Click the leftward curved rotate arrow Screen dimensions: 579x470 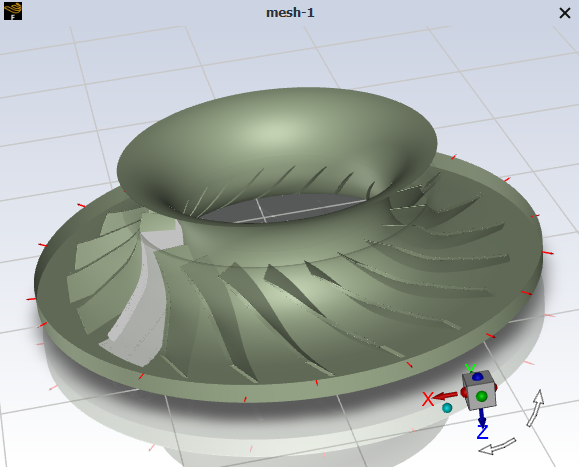[497, 447]
